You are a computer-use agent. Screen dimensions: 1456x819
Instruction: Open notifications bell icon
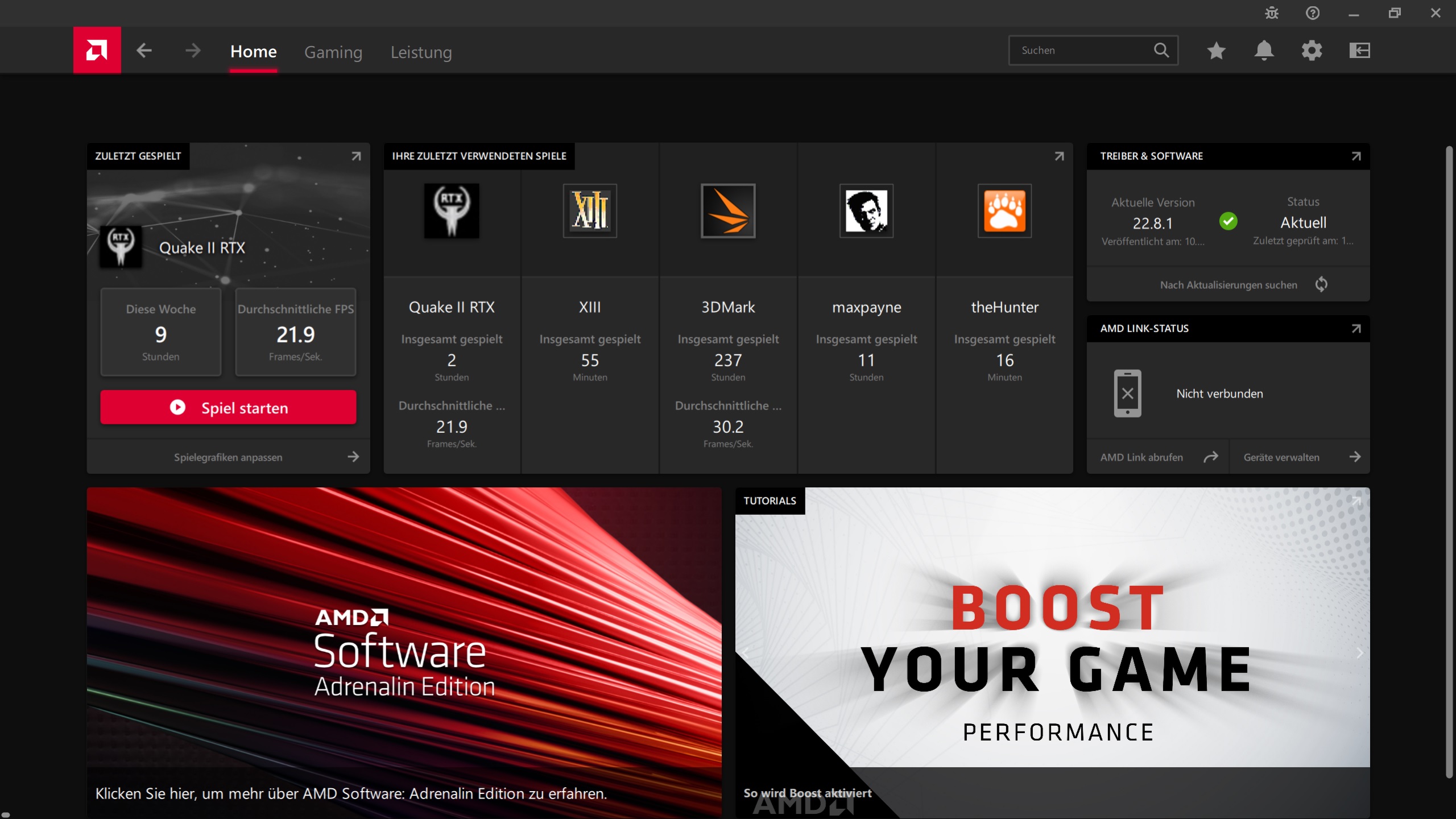tap(1264, 51)
